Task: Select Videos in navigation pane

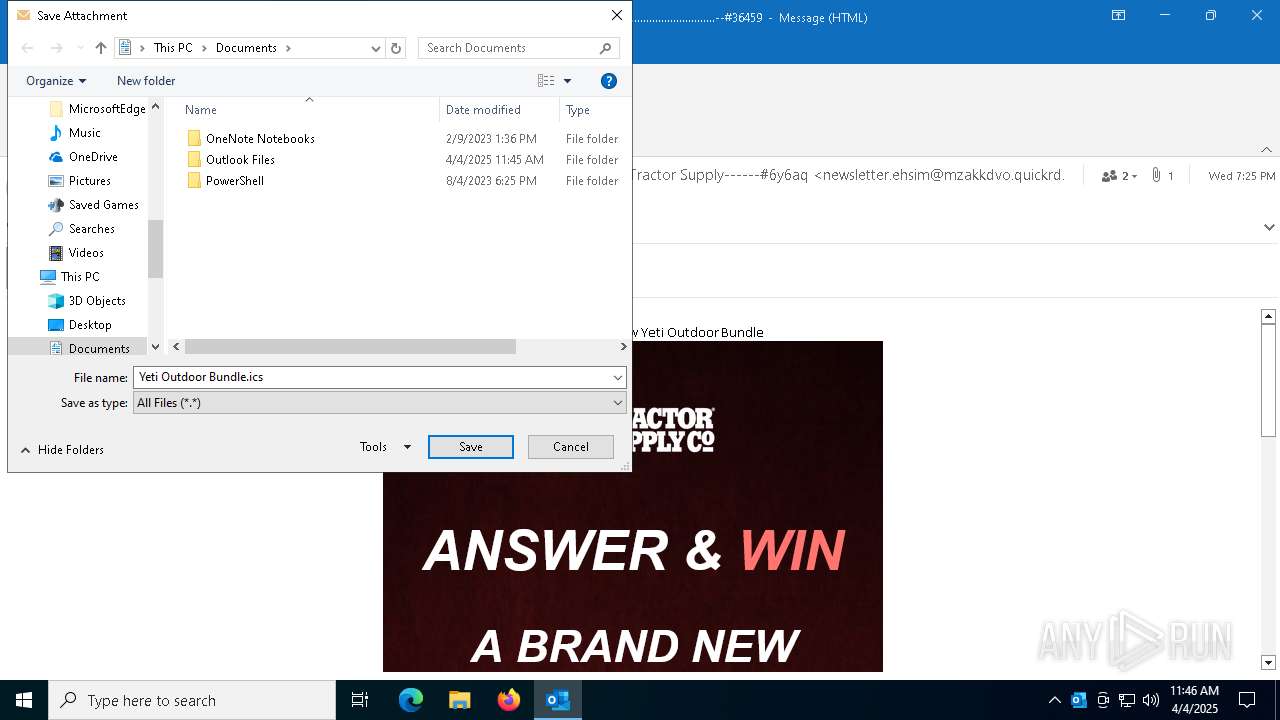Action: tap(77, 253)
